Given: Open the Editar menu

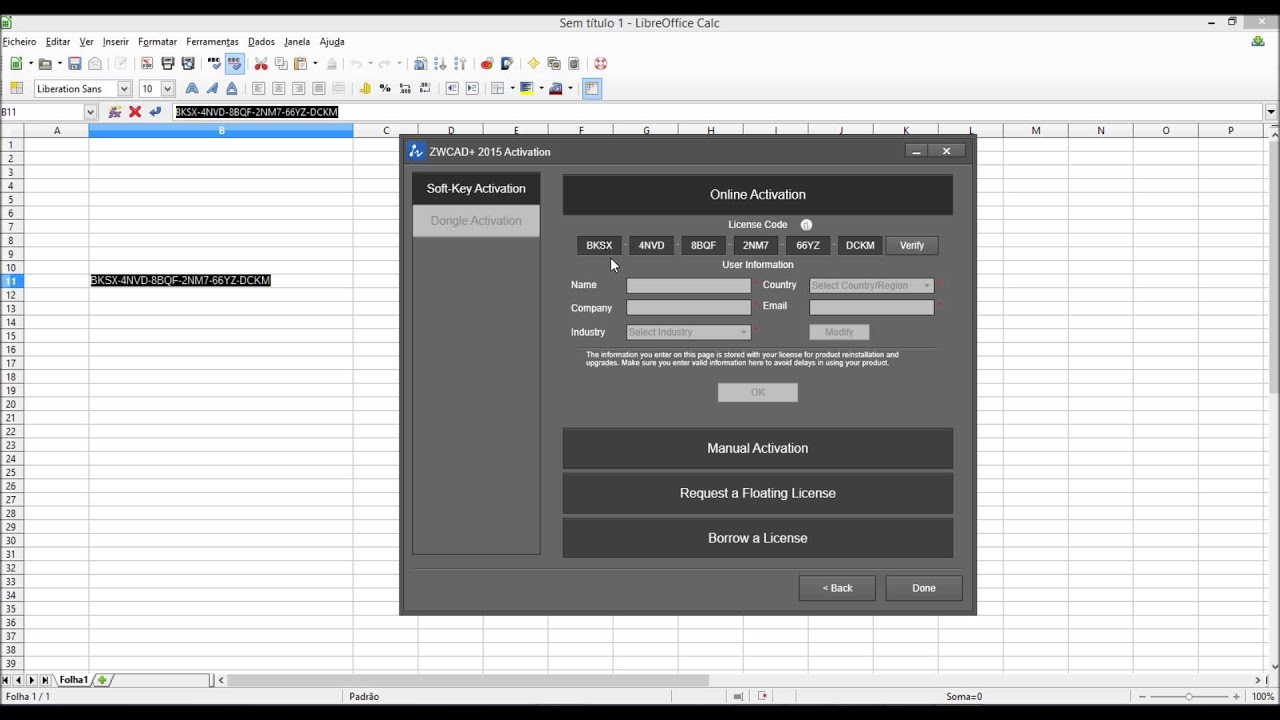Looking at the screenshot, I should 58,42.
